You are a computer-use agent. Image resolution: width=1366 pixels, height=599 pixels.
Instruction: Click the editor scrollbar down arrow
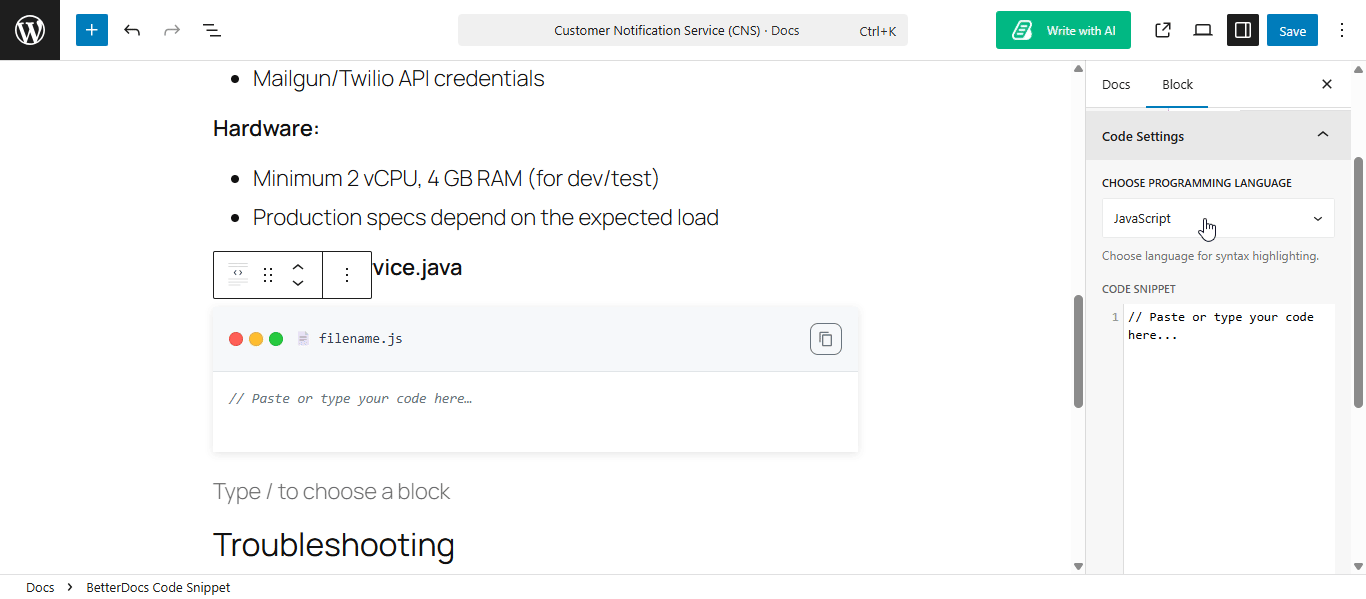(1078, 566)
